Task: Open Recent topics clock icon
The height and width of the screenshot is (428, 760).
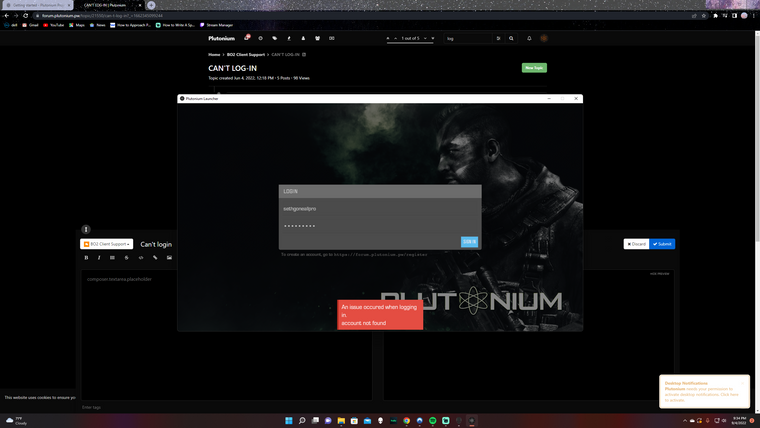Action: [x=260, y=38]
